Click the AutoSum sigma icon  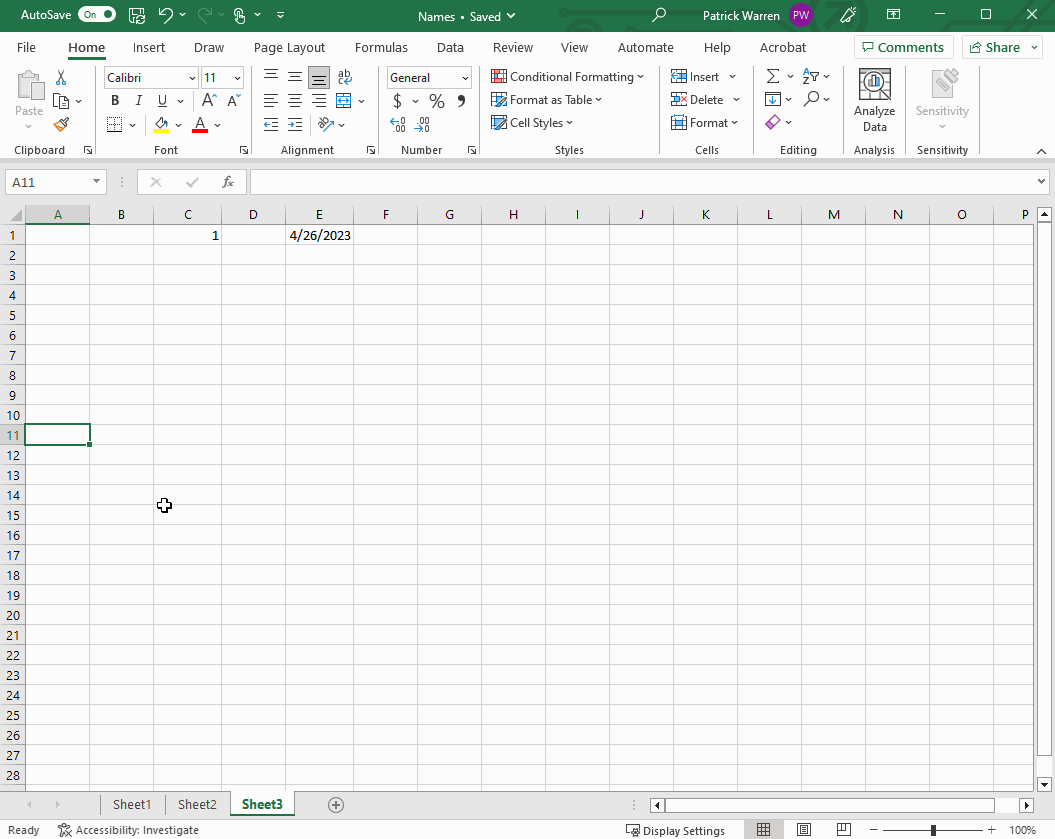(773, 76)
